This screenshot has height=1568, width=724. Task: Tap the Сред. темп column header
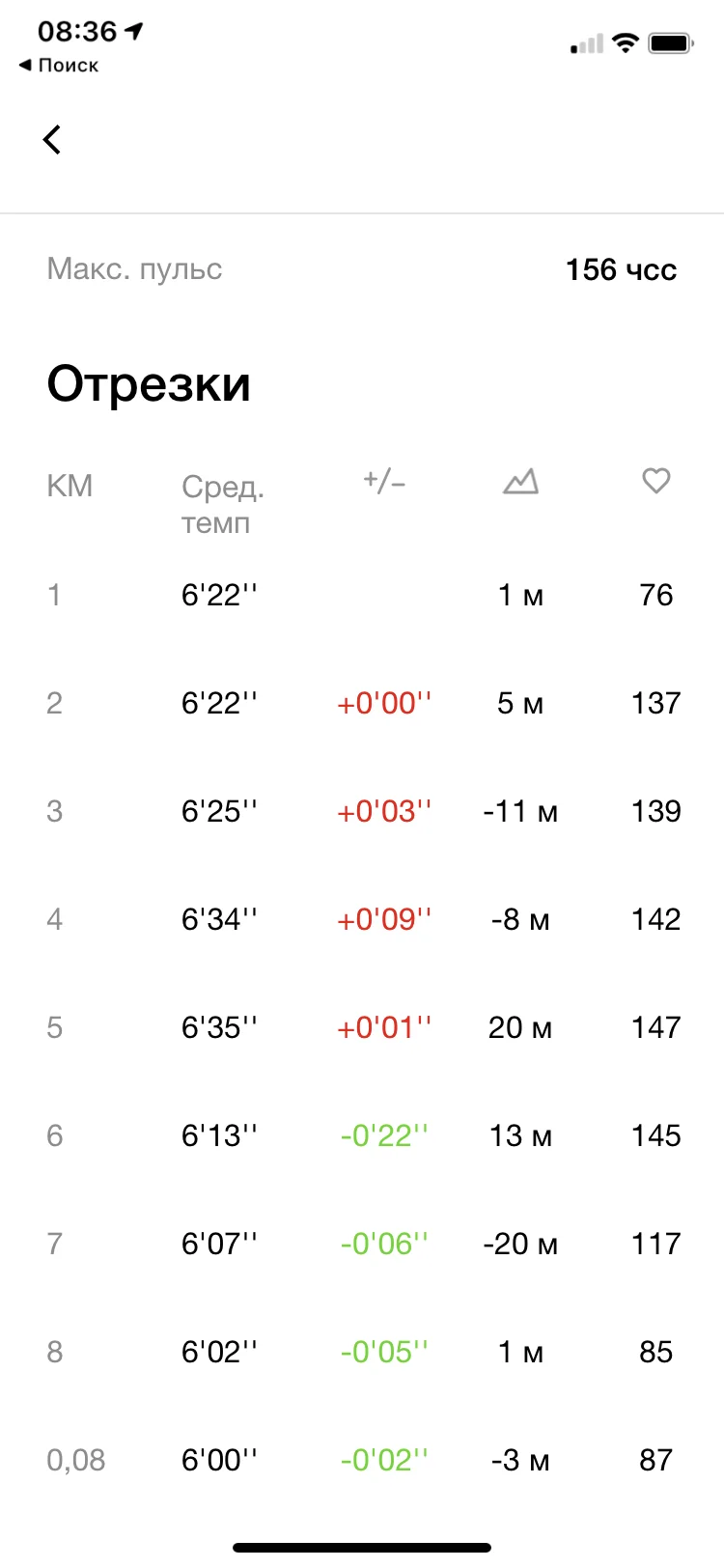click(x=222, y=504)
